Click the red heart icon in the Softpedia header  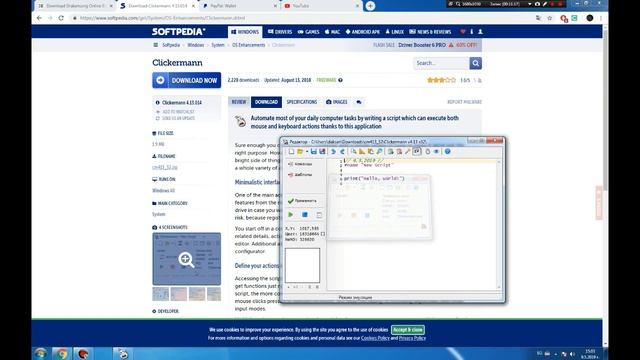[x=463, y=32]
